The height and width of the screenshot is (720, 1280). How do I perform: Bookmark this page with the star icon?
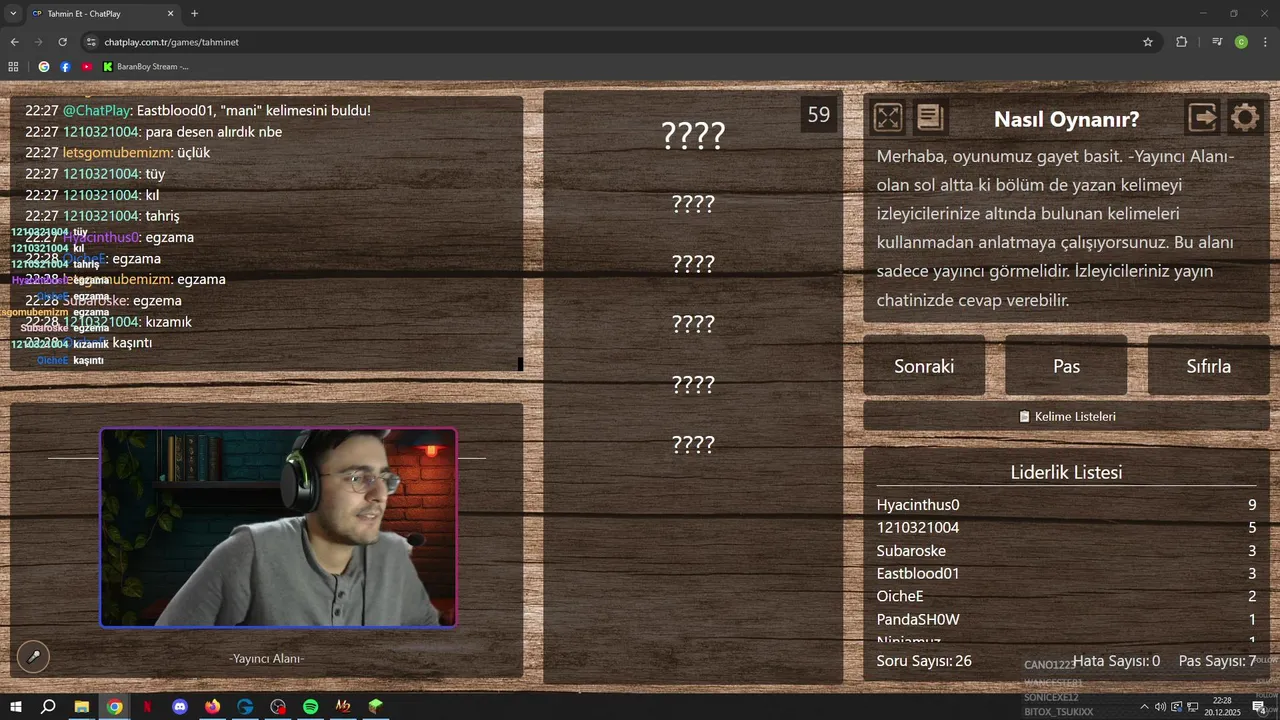pos(1148,42)
